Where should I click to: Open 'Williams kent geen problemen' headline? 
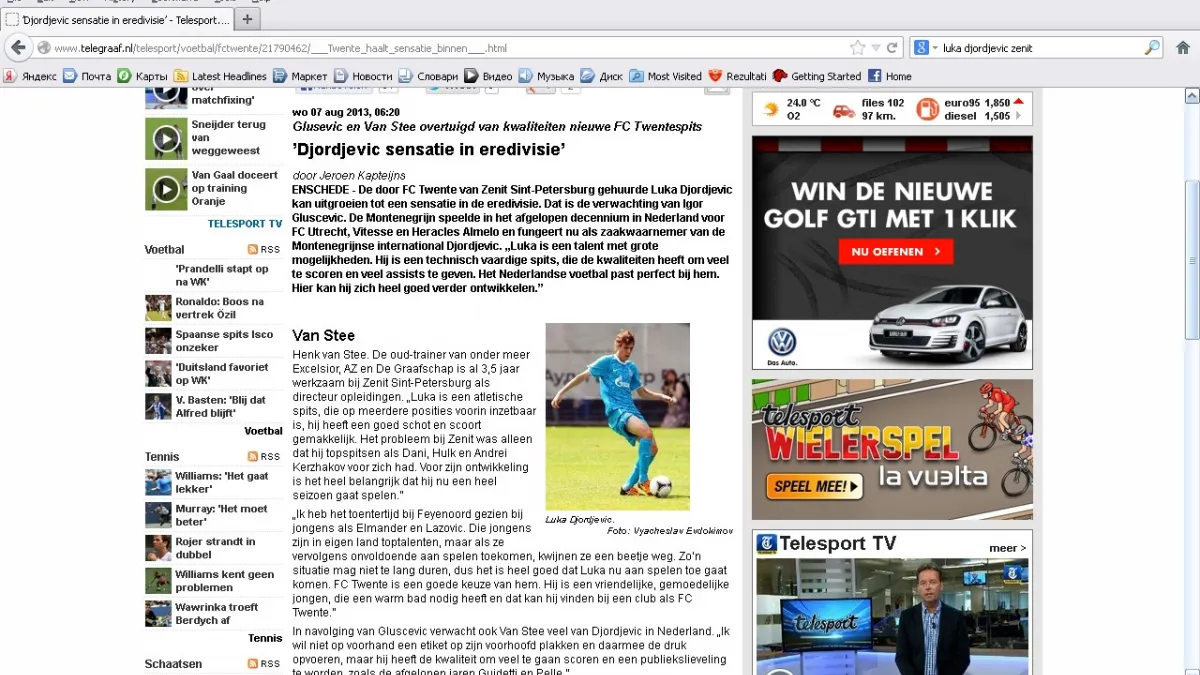click(x=224, y=581)
